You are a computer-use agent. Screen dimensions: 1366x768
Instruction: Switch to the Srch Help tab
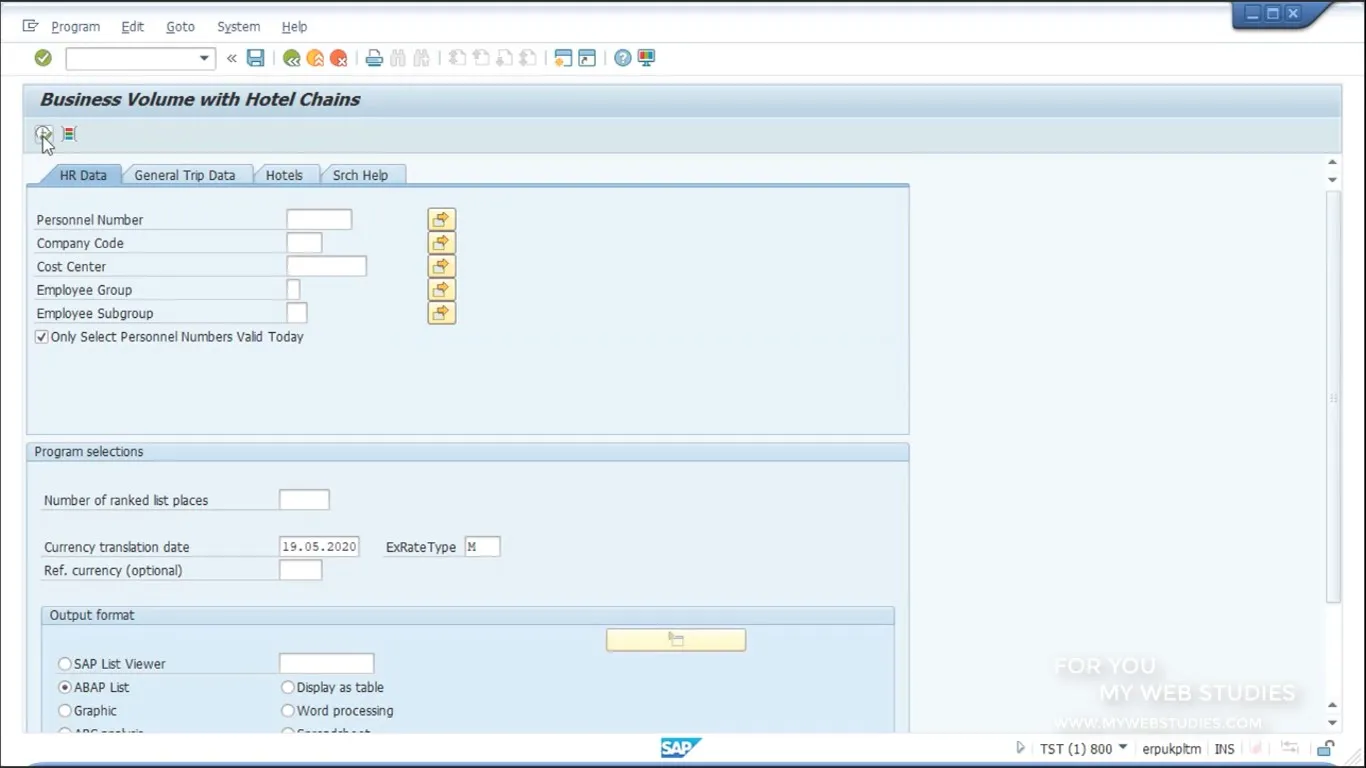pos(360,175)
